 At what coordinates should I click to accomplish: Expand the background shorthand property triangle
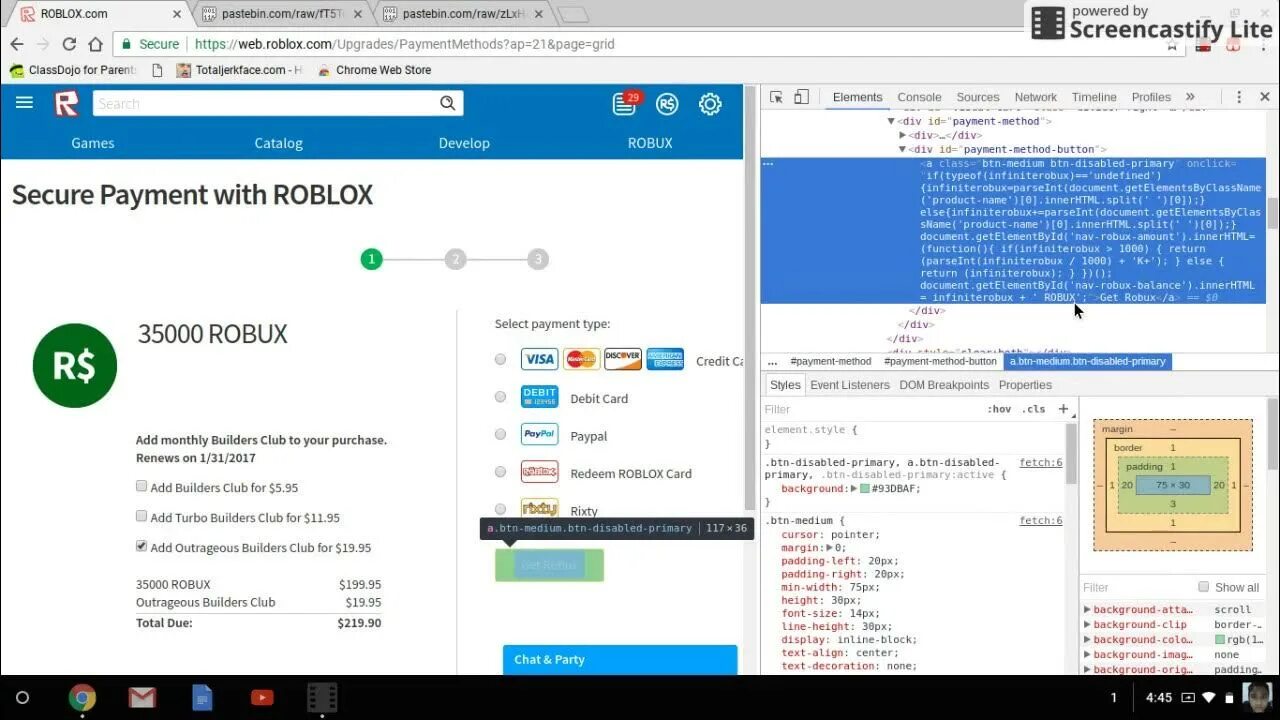(854, 489)
